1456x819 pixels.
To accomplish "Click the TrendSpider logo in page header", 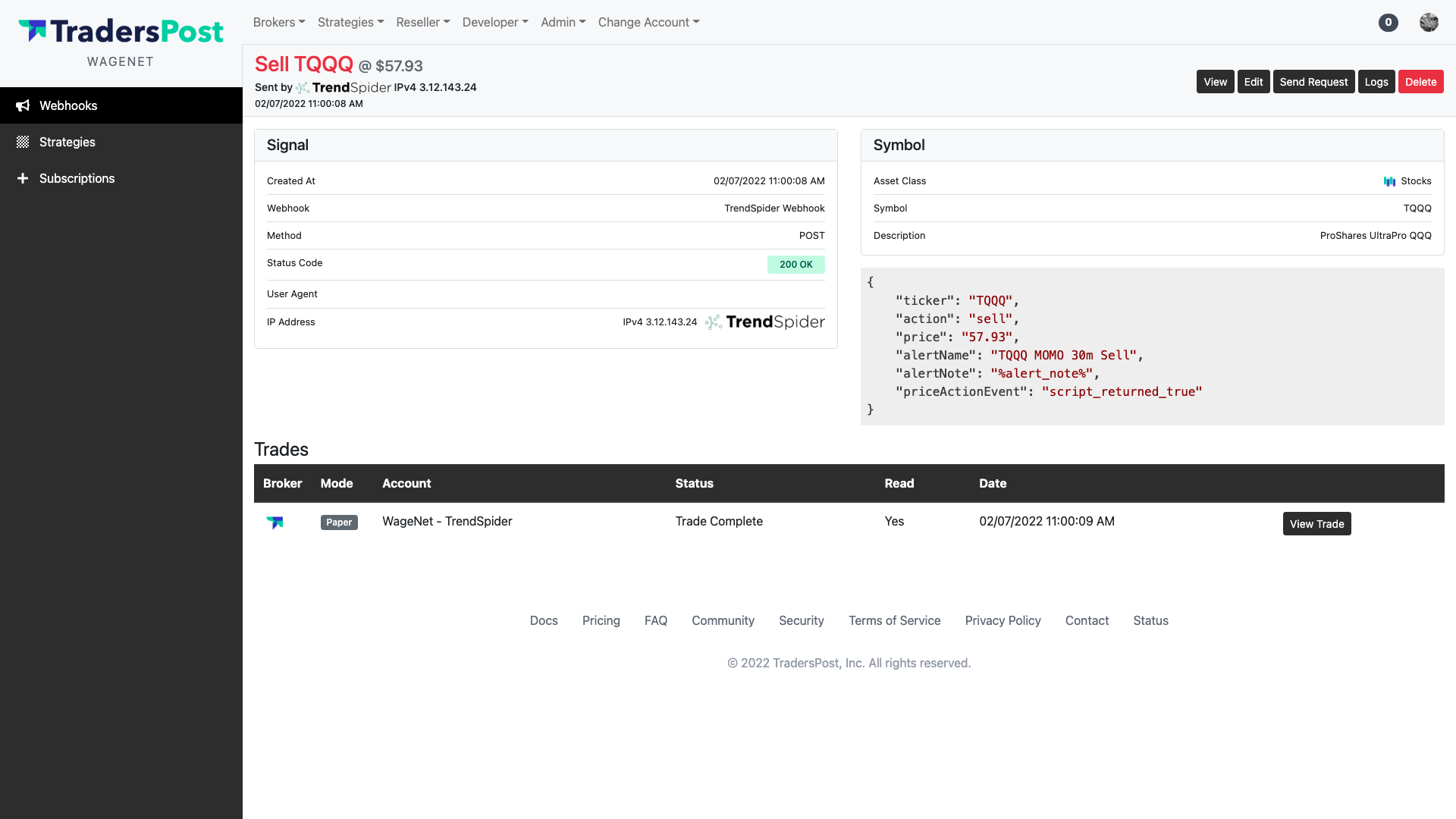I will click(x=344, y=87).
